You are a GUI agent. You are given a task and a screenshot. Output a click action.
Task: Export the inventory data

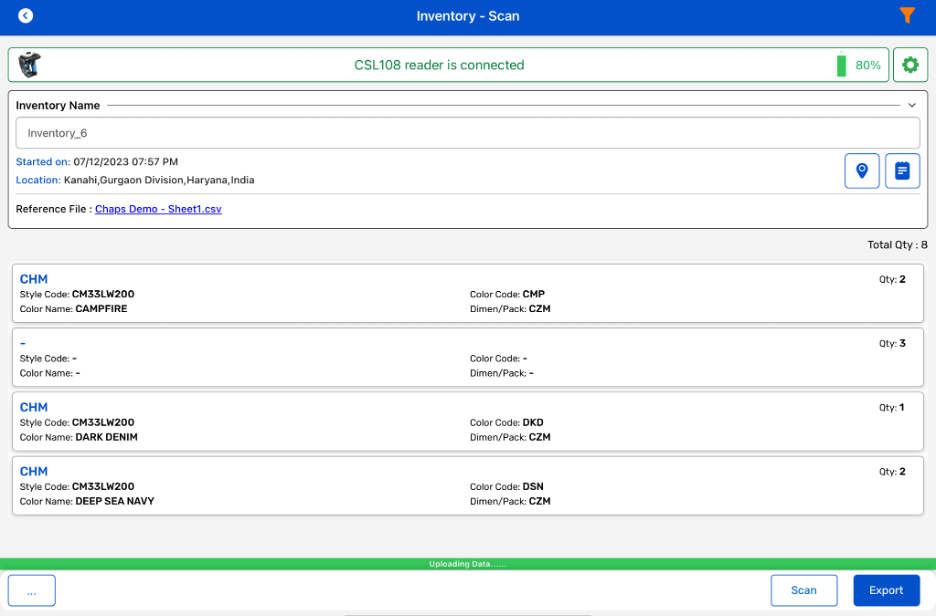point(886,590)
